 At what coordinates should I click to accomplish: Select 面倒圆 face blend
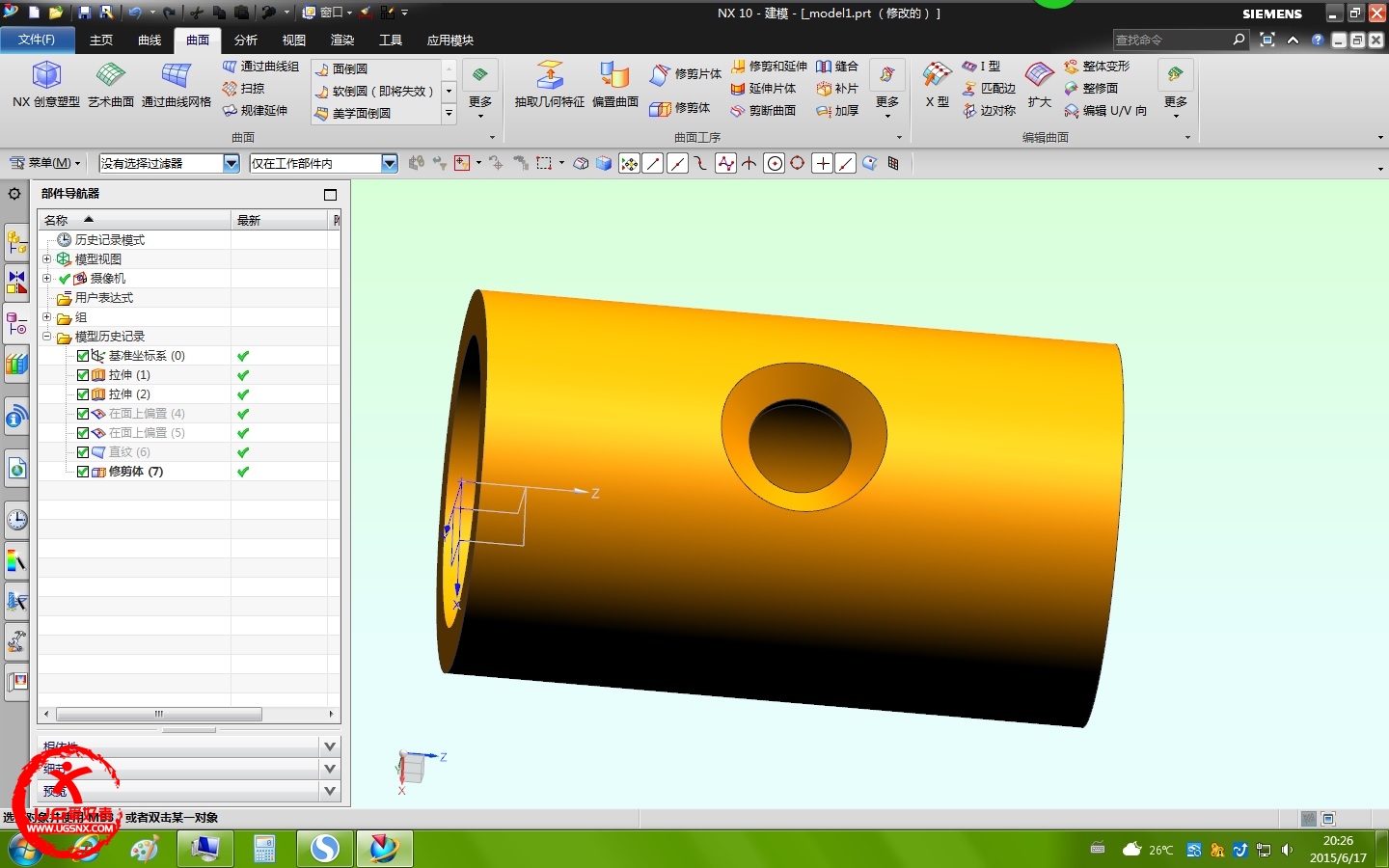pyautogui.click(x=340, y=69)
